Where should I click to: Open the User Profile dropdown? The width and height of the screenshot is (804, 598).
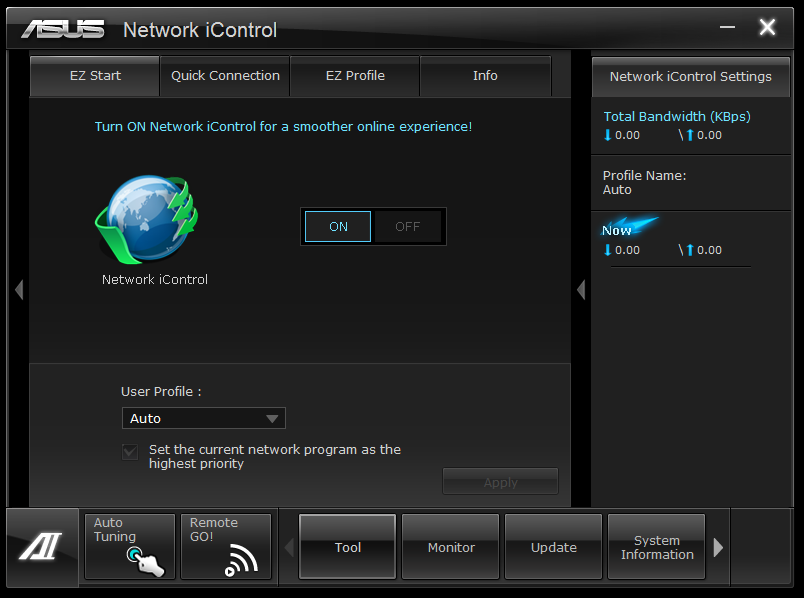tap(204, 419)
